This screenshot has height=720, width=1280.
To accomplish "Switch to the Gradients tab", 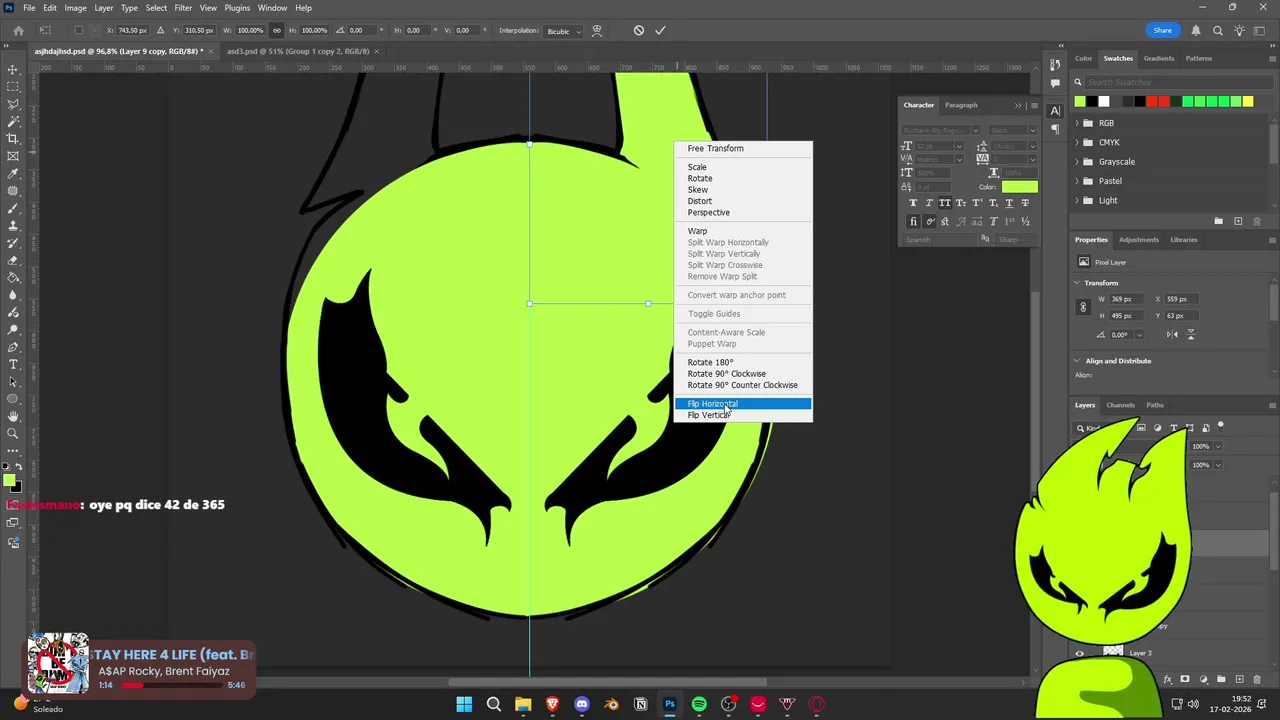I will coord(1159,58).
